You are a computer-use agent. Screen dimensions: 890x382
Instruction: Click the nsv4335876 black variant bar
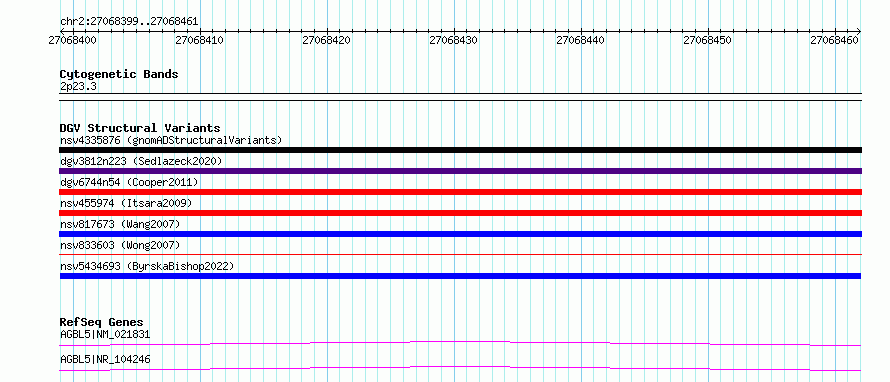point(460,150)
